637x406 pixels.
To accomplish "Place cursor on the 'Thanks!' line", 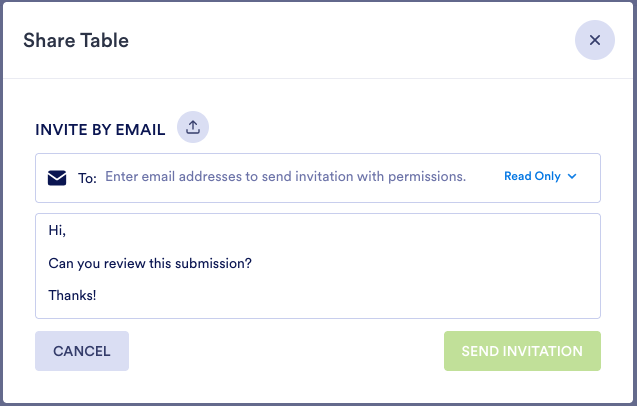I will 72,295.
